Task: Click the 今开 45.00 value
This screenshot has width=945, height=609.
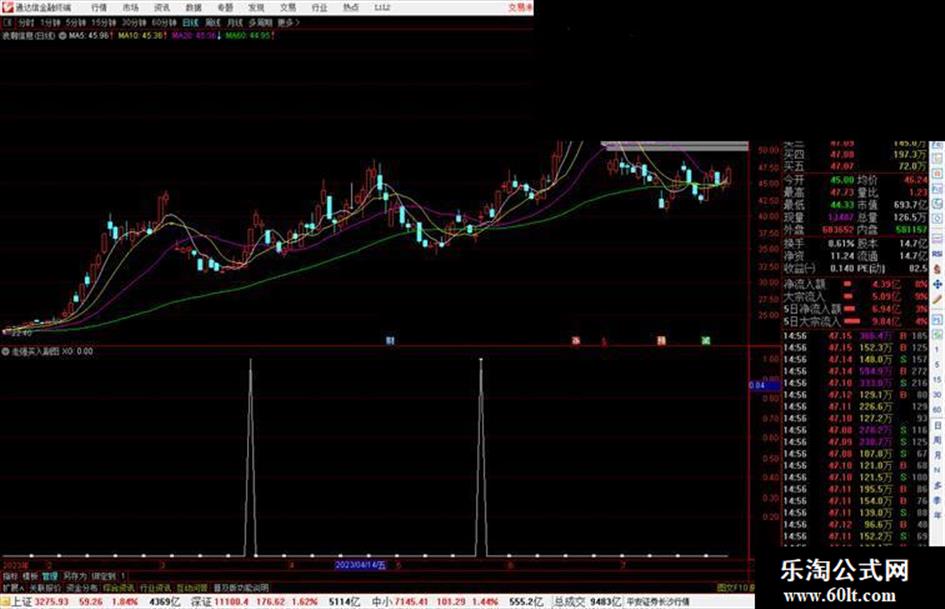Action: (842, 180)
